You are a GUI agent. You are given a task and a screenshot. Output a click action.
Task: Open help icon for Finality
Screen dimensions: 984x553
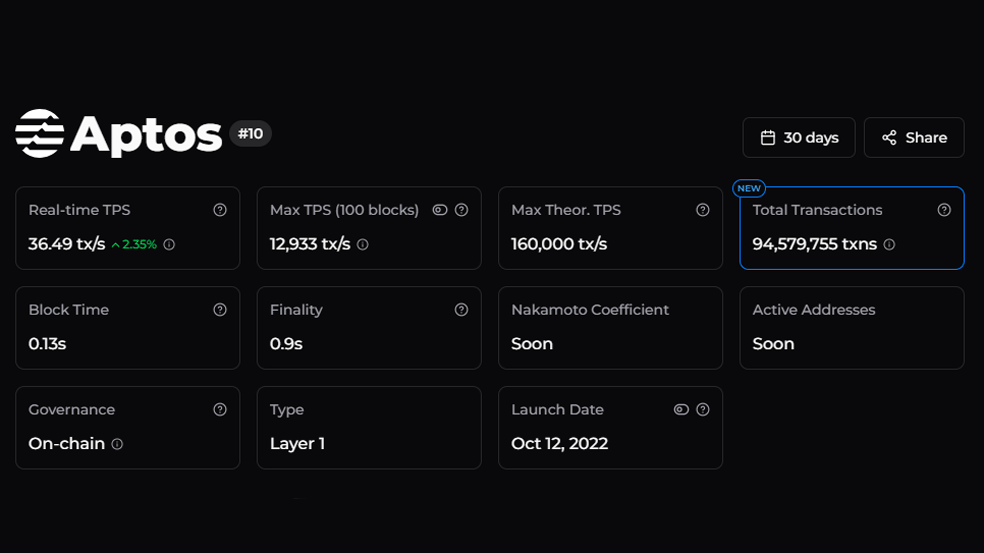coord(461,309)
